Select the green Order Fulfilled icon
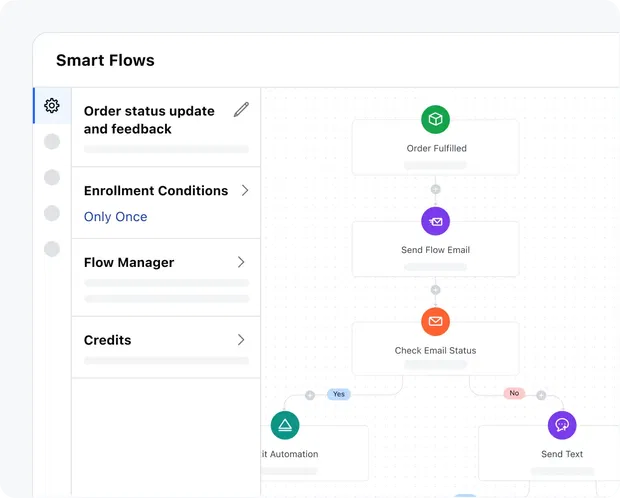This screenshot has width=620, height=498. click(435, 120)
